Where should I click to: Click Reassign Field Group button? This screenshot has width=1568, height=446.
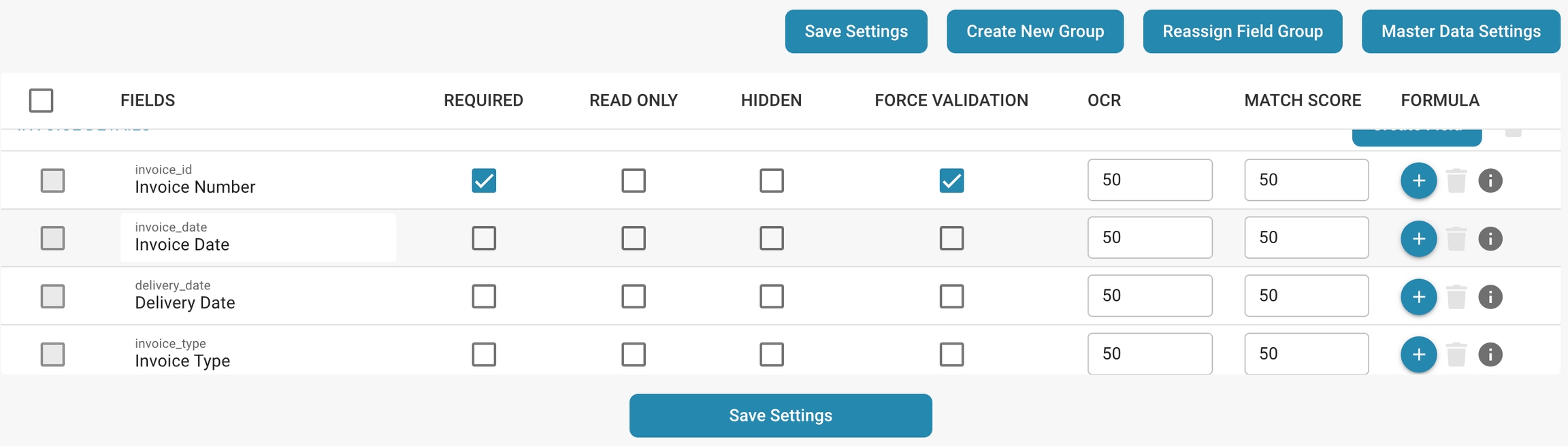[1242, 31]
